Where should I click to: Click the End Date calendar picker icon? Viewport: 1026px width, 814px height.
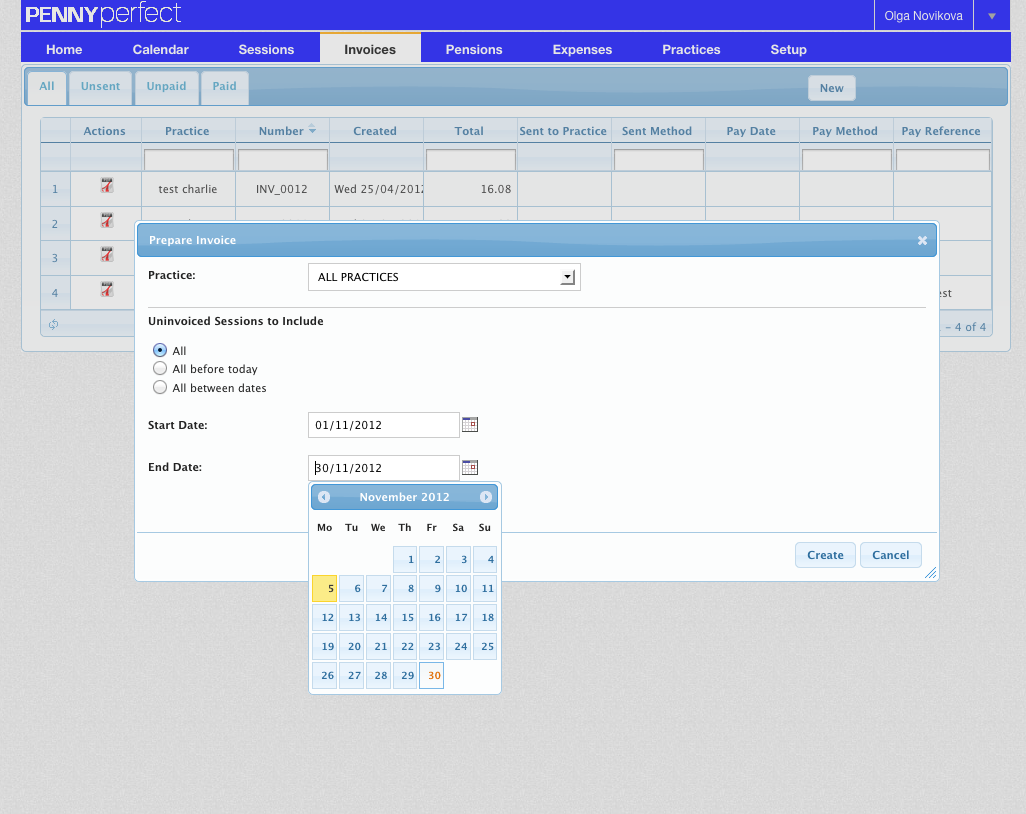[470, 467]
